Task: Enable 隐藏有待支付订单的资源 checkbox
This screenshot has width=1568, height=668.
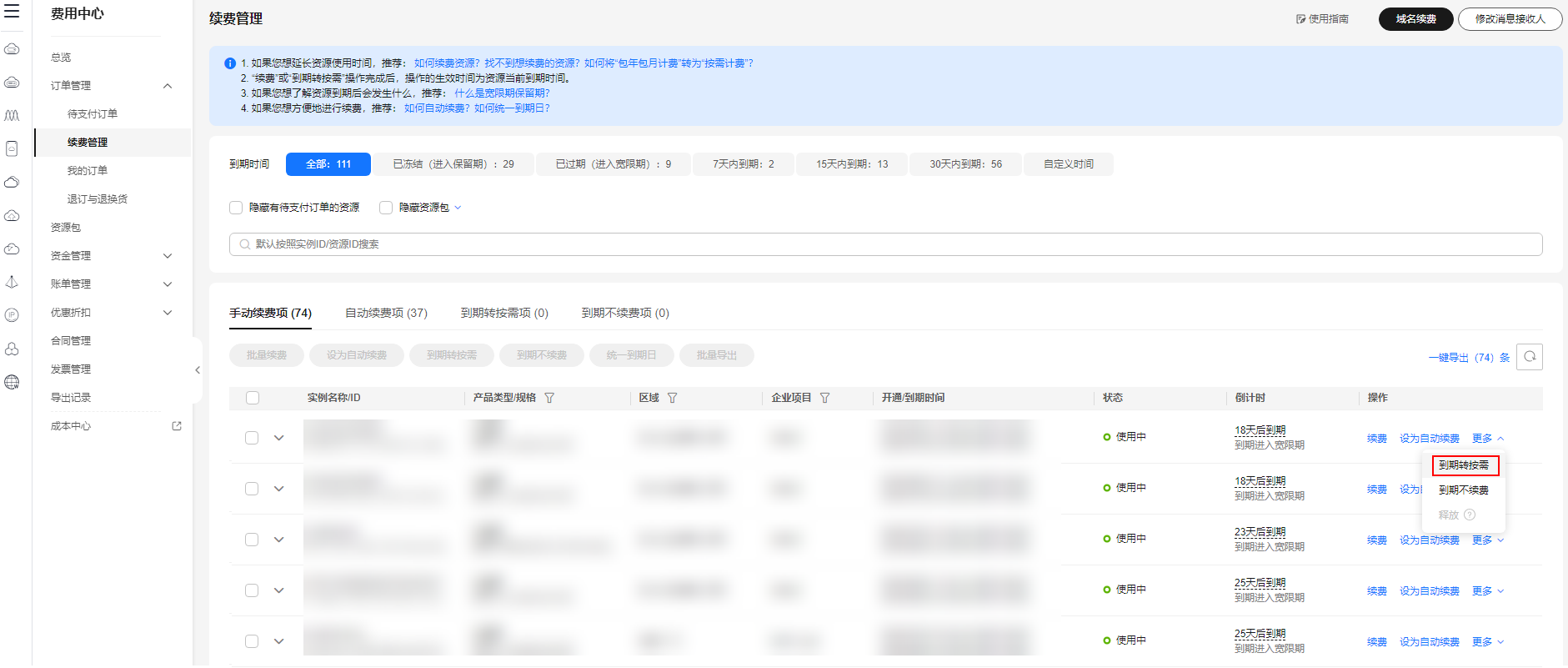Action: click(236, 208)
